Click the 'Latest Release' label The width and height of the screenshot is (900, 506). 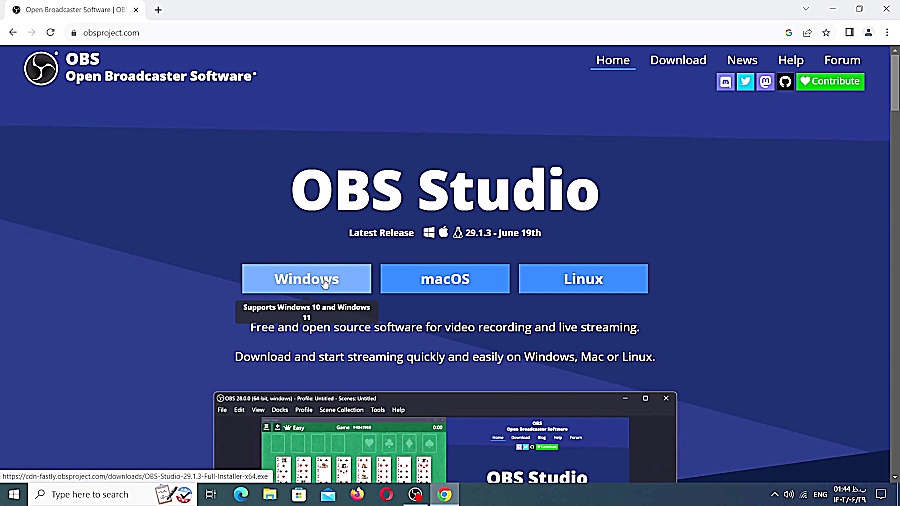point(381,233)
